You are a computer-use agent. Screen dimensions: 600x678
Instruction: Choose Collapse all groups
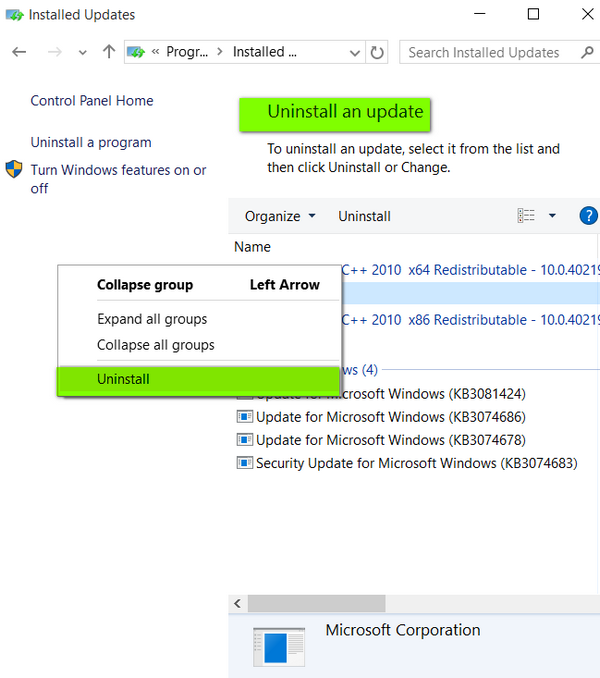(x=198, y=345)
